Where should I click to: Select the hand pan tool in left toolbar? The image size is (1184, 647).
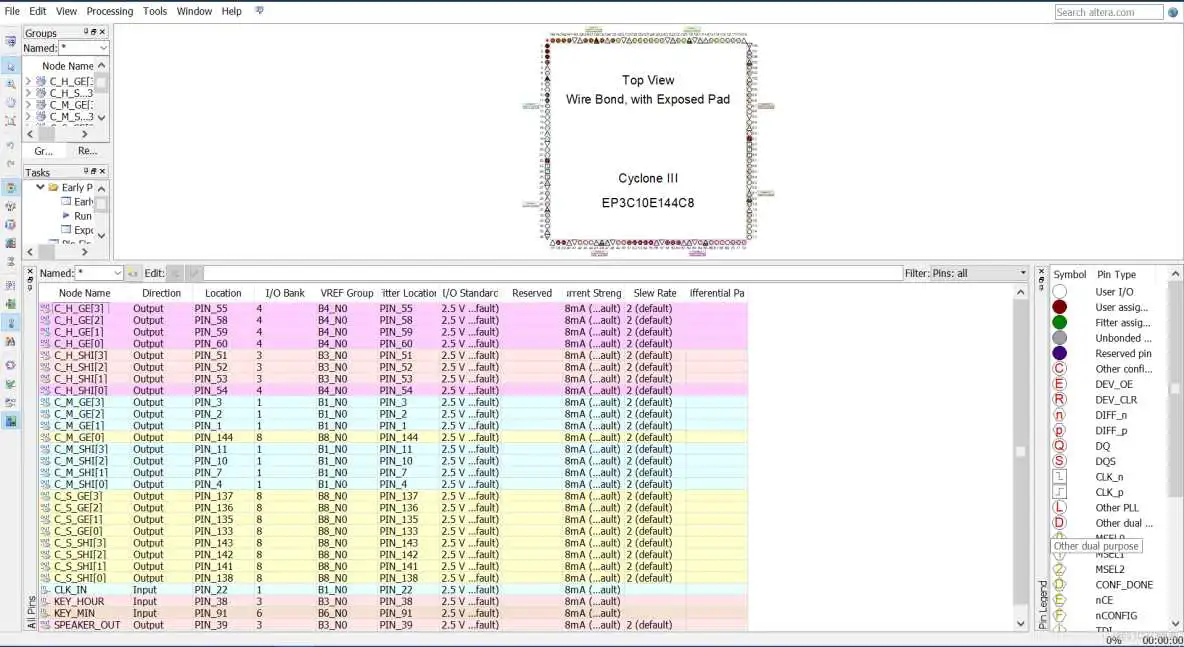[11, 103]
